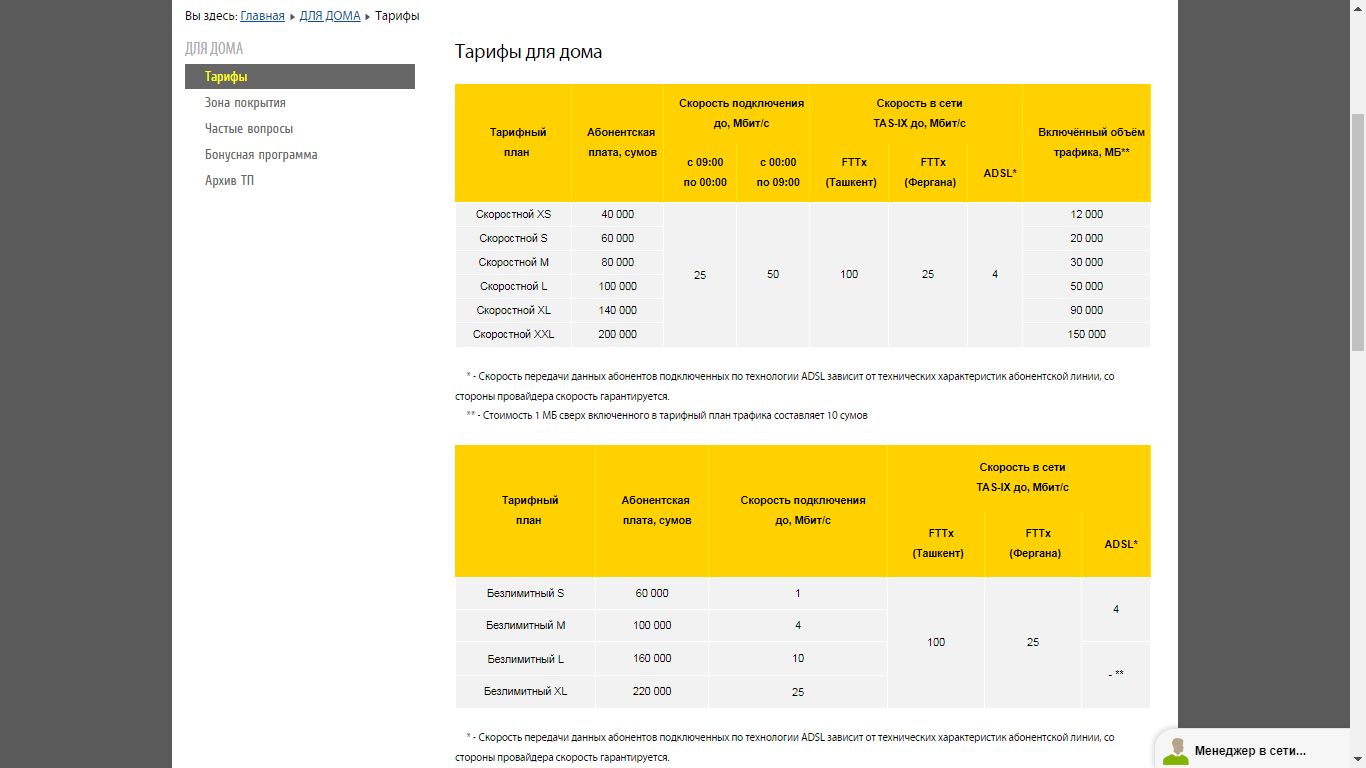This screenshot has height=768, width=1366.
Task: Click the 'Скоростной XXL' tariff name cell
Action: 513,334
